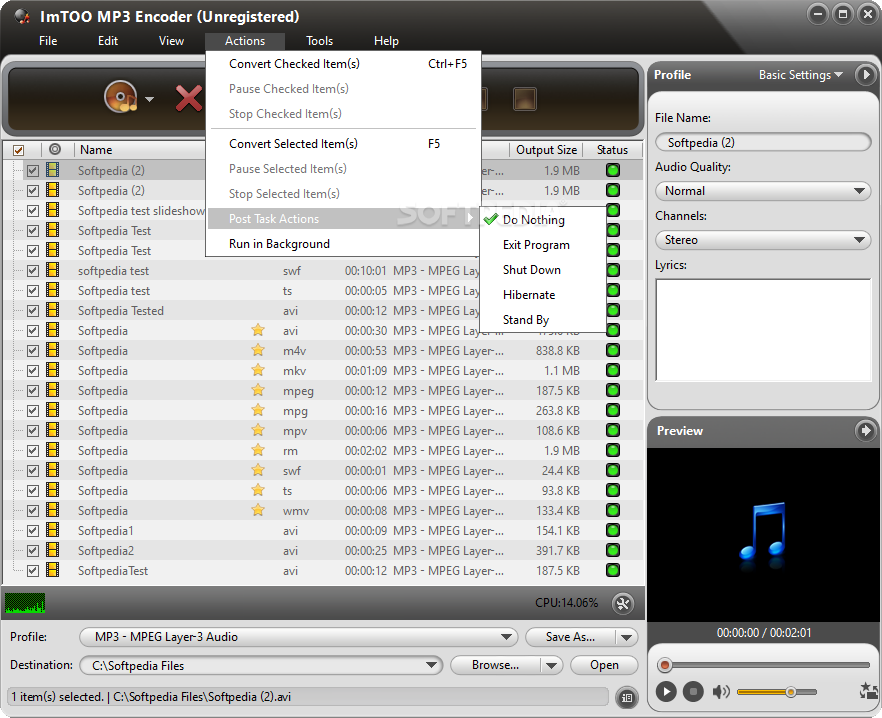Uncheck Softpedia wmv row checkbox

coord(33,510)
